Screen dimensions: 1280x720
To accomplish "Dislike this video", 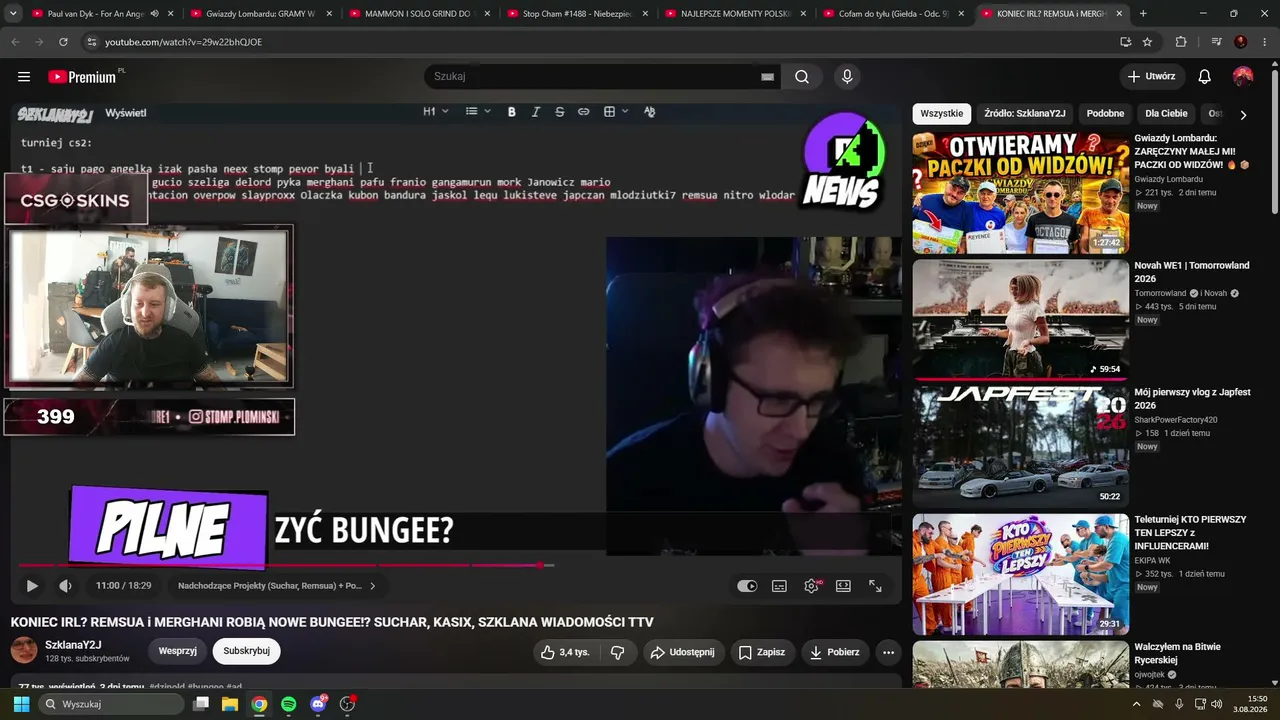I will click(x=617, y=652).
